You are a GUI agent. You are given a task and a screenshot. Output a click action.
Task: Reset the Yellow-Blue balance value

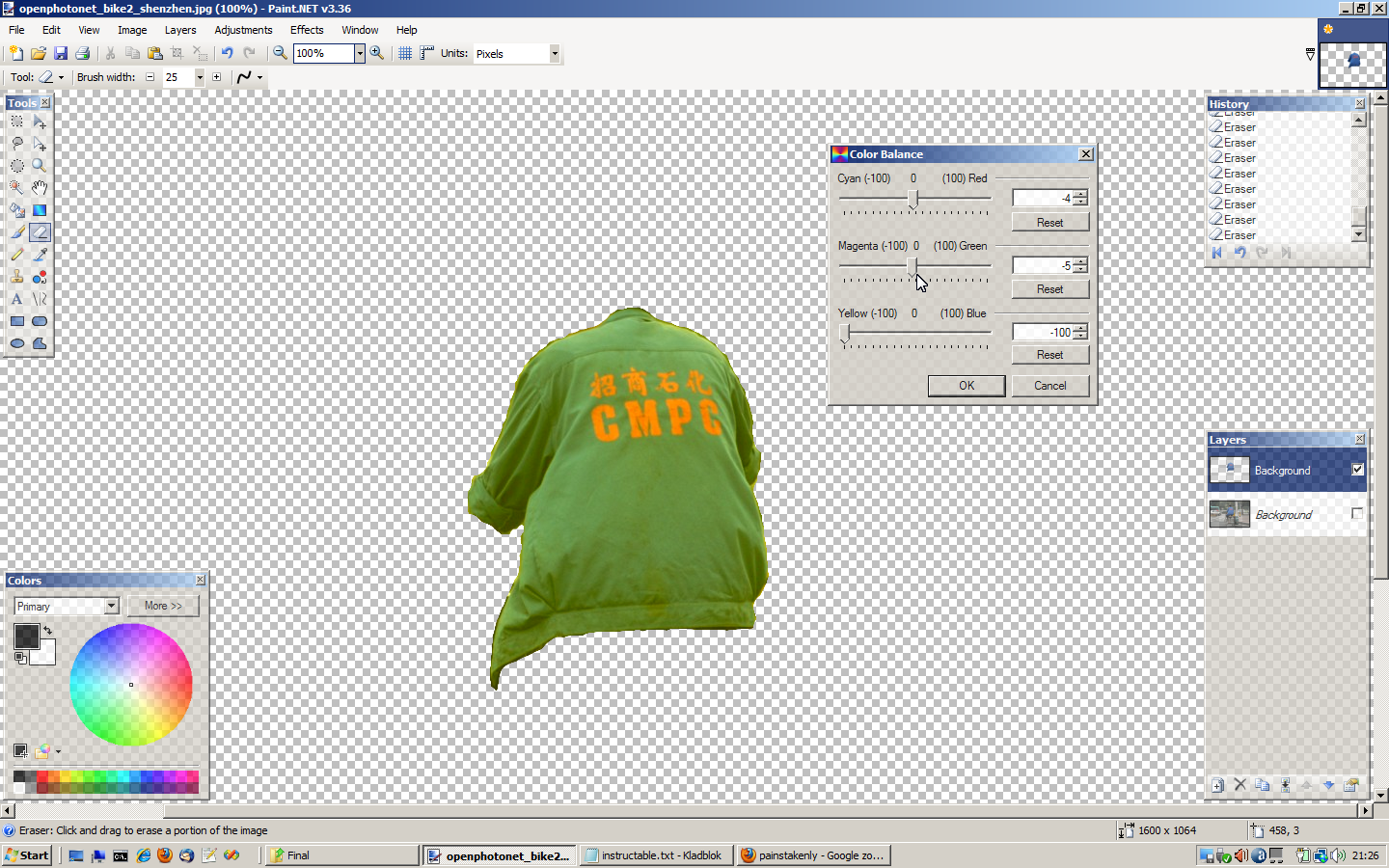1049,354
